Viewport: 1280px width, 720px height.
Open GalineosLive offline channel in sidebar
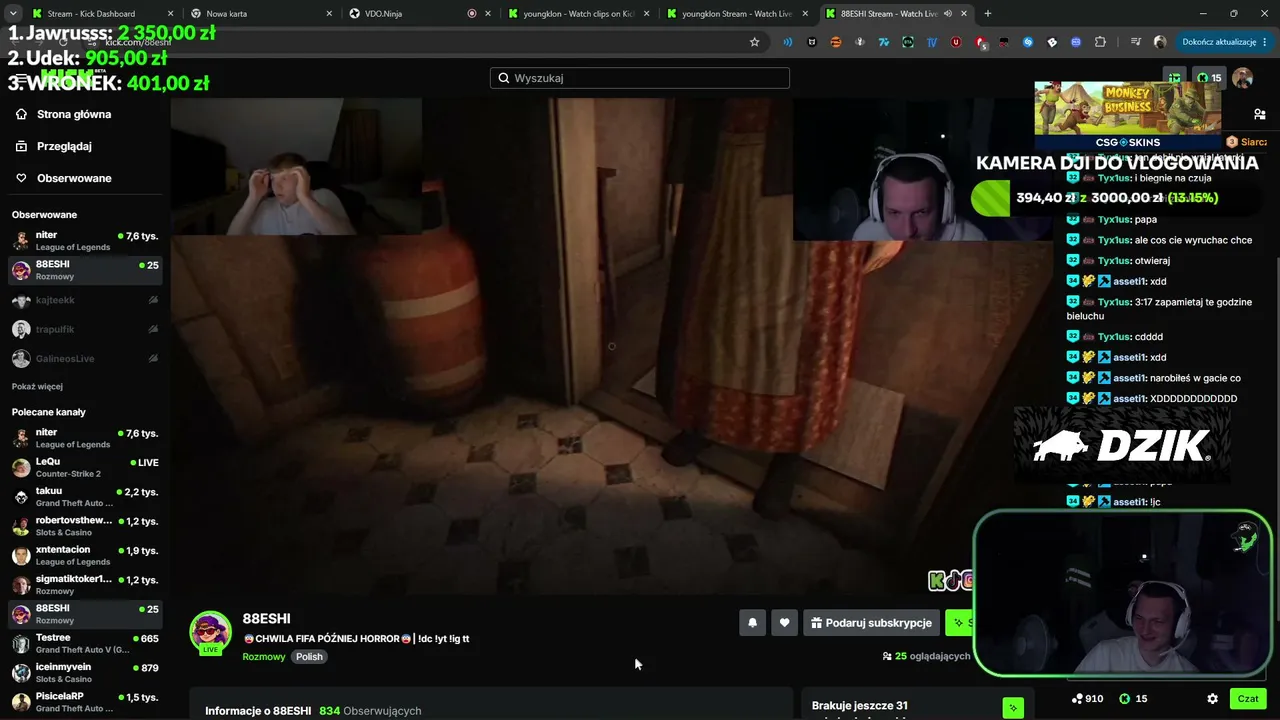pyautogui.click(x=85, y=358)
